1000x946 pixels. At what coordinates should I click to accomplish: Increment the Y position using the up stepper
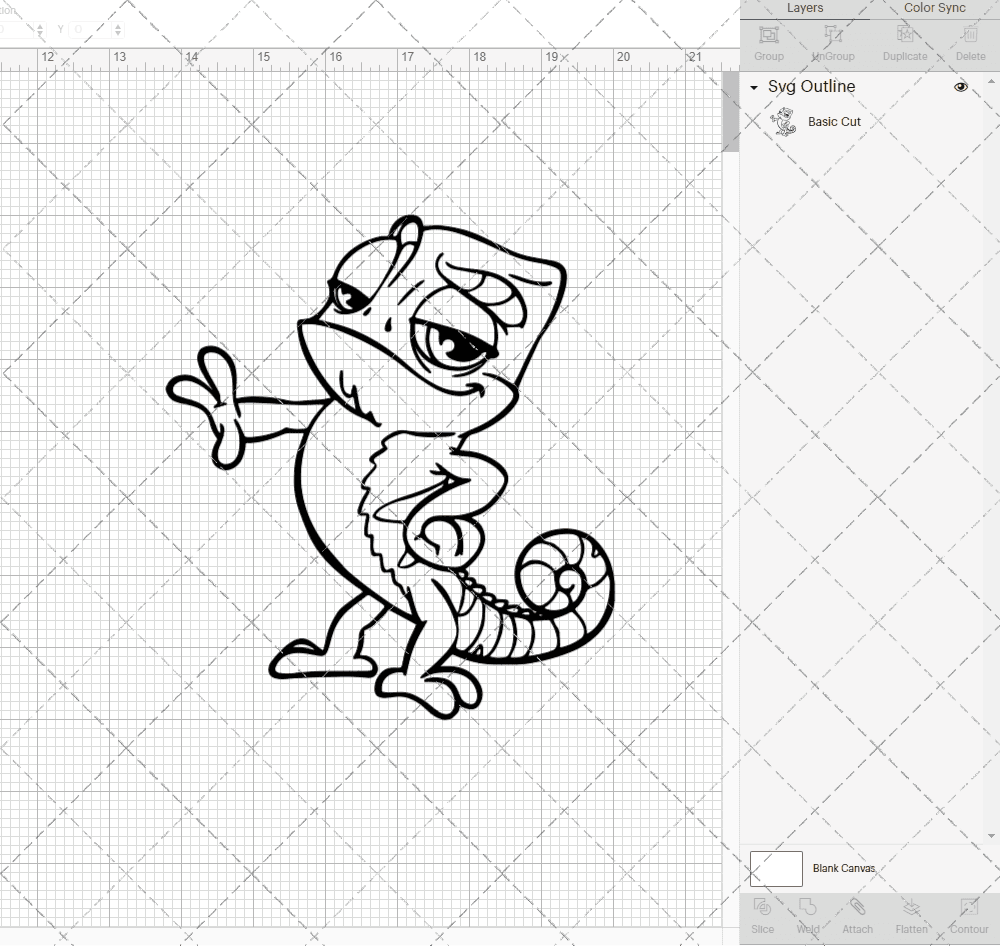(x=118, y=24)
